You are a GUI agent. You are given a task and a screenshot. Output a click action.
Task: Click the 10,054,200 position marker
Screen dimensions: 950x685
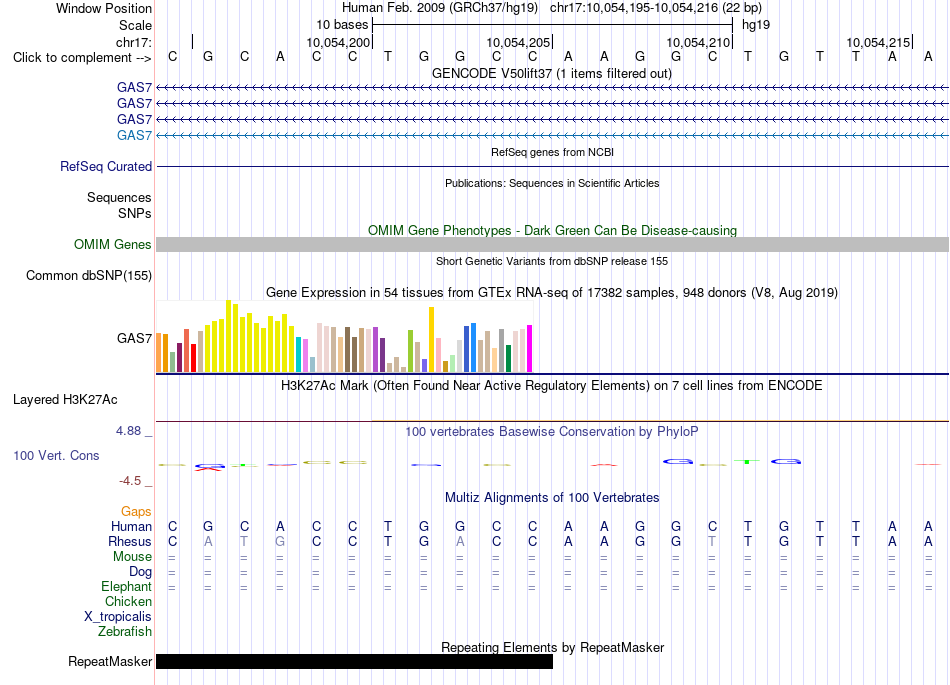(338, 42)
